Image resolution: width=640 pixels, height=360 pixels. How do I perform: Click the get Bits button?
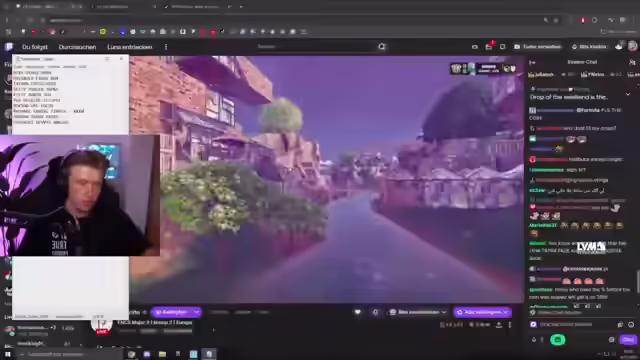[589, 47]
